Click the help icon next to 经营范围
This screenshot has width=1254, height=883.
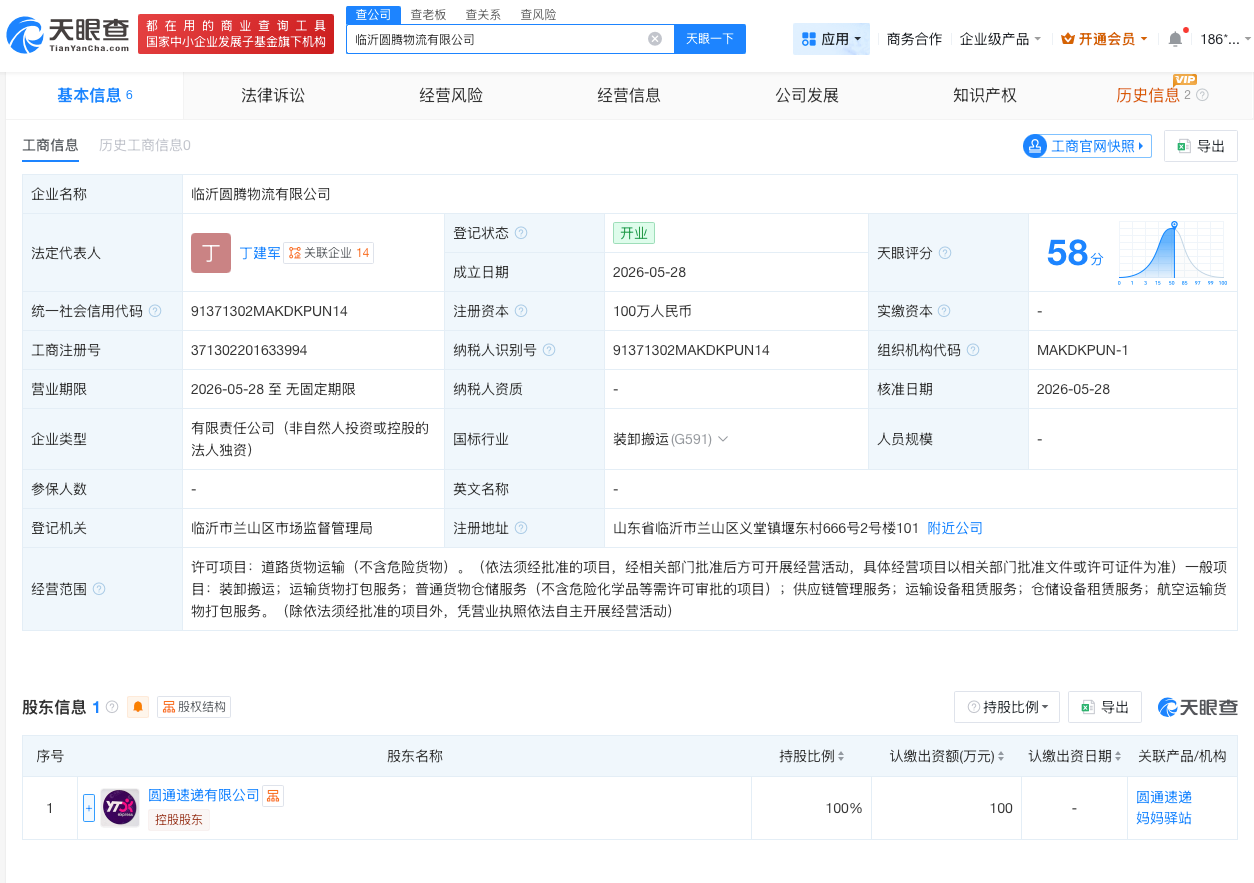[99, 589]
